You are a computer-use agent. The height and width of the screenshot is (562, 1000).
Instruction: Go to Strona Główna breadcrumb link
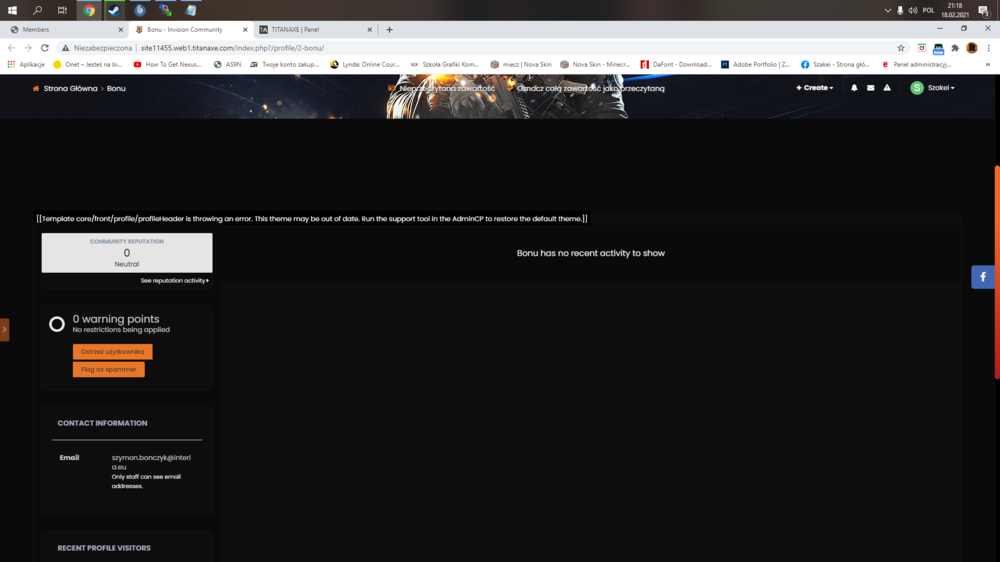(x=70, y=88)
